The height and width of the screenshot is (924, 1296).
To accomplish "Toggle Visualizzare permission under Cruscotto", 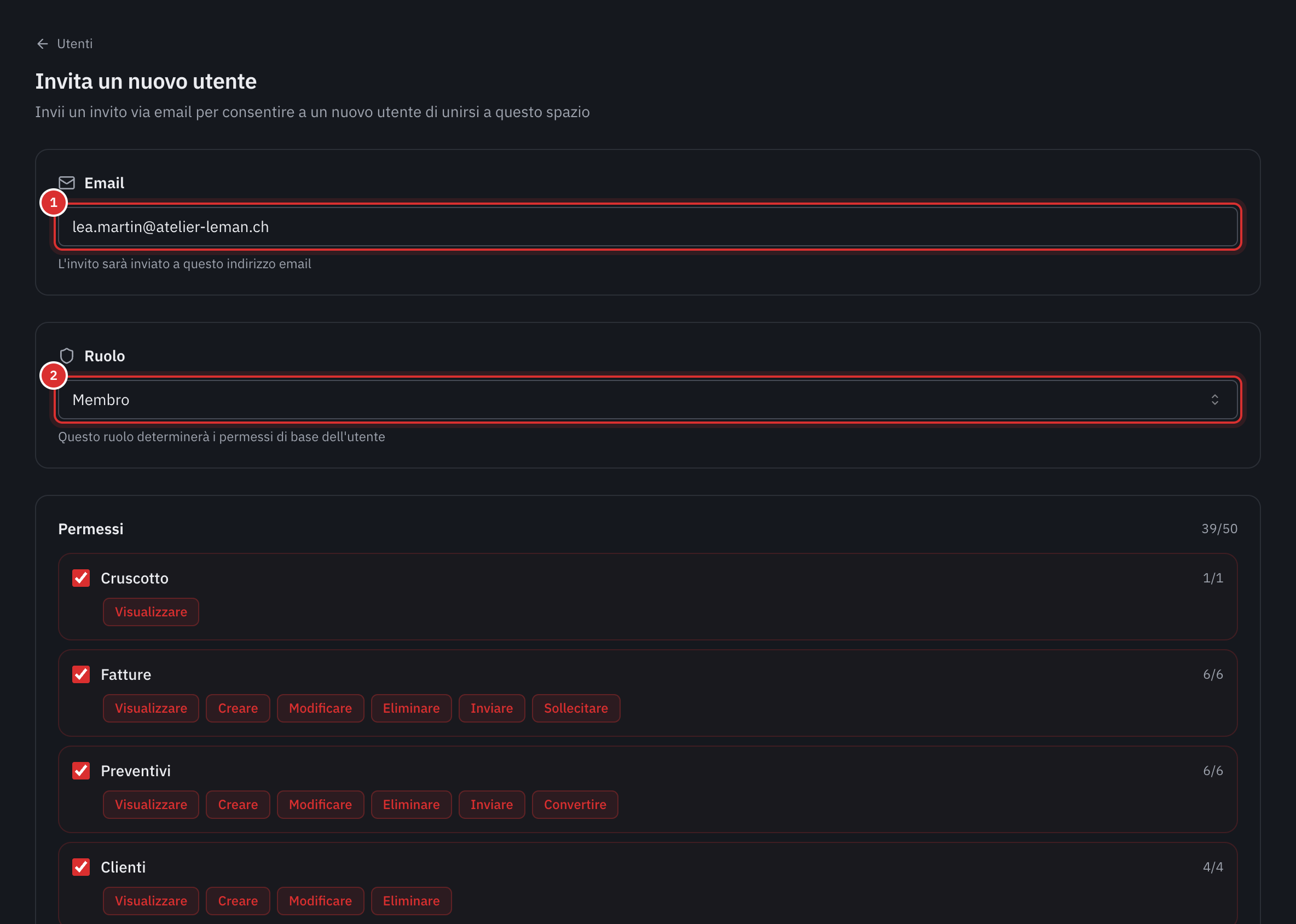I will click(x=151, y=611).
